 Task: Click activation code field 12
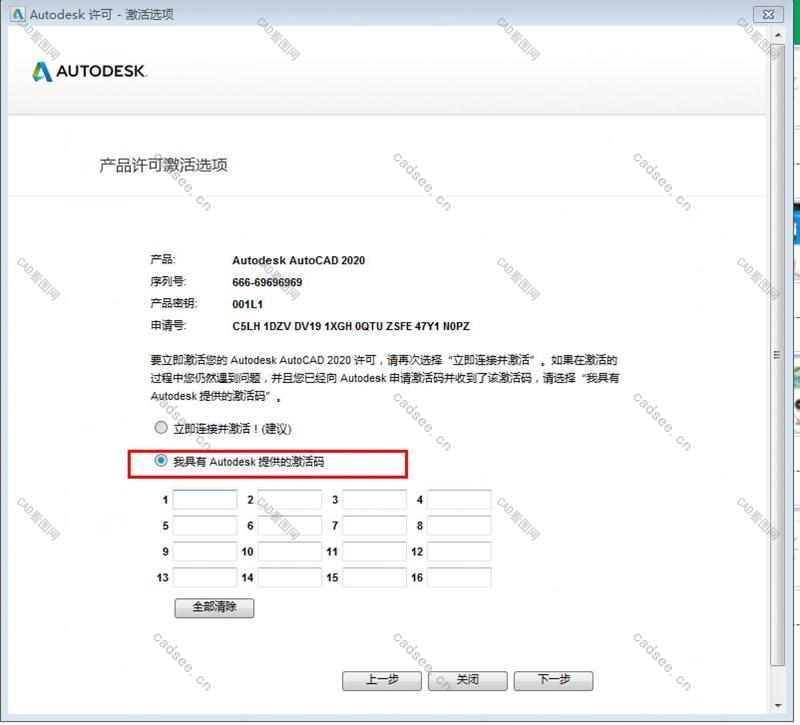point(459,552)
